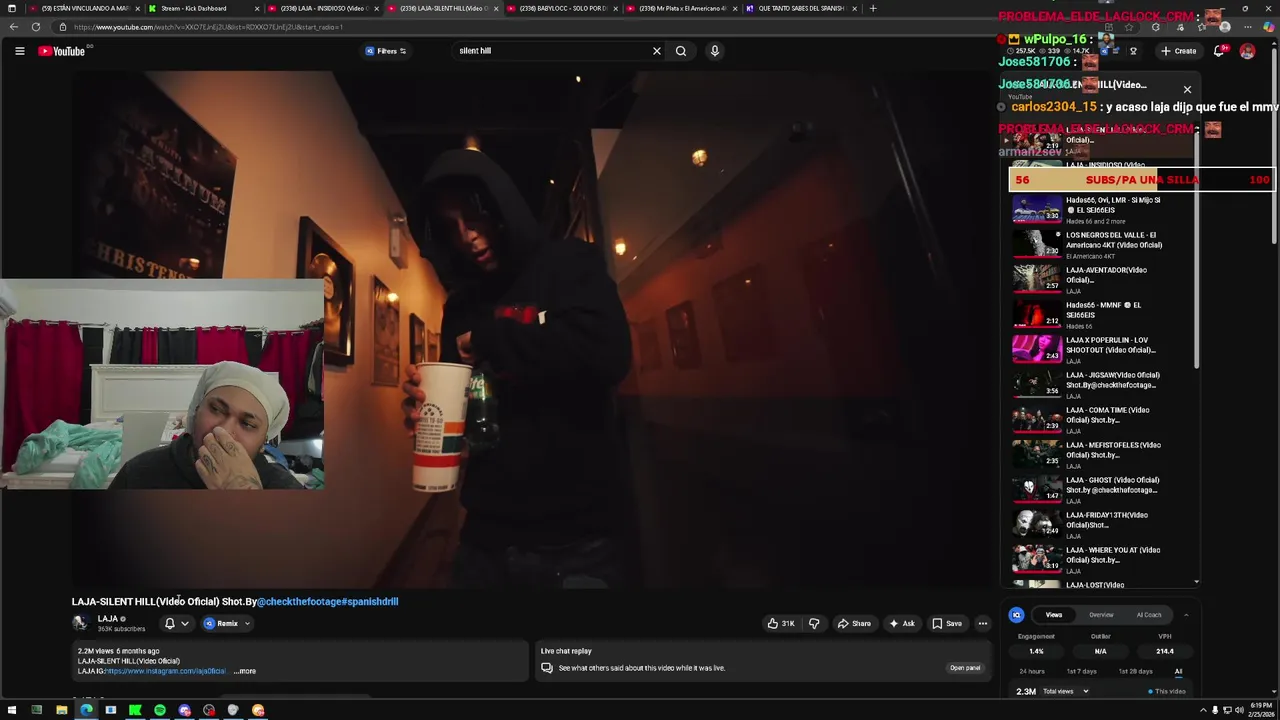Click the subscription notification bell
Image resolution: width=1280 pixels, height=720 pixels.
169,624
